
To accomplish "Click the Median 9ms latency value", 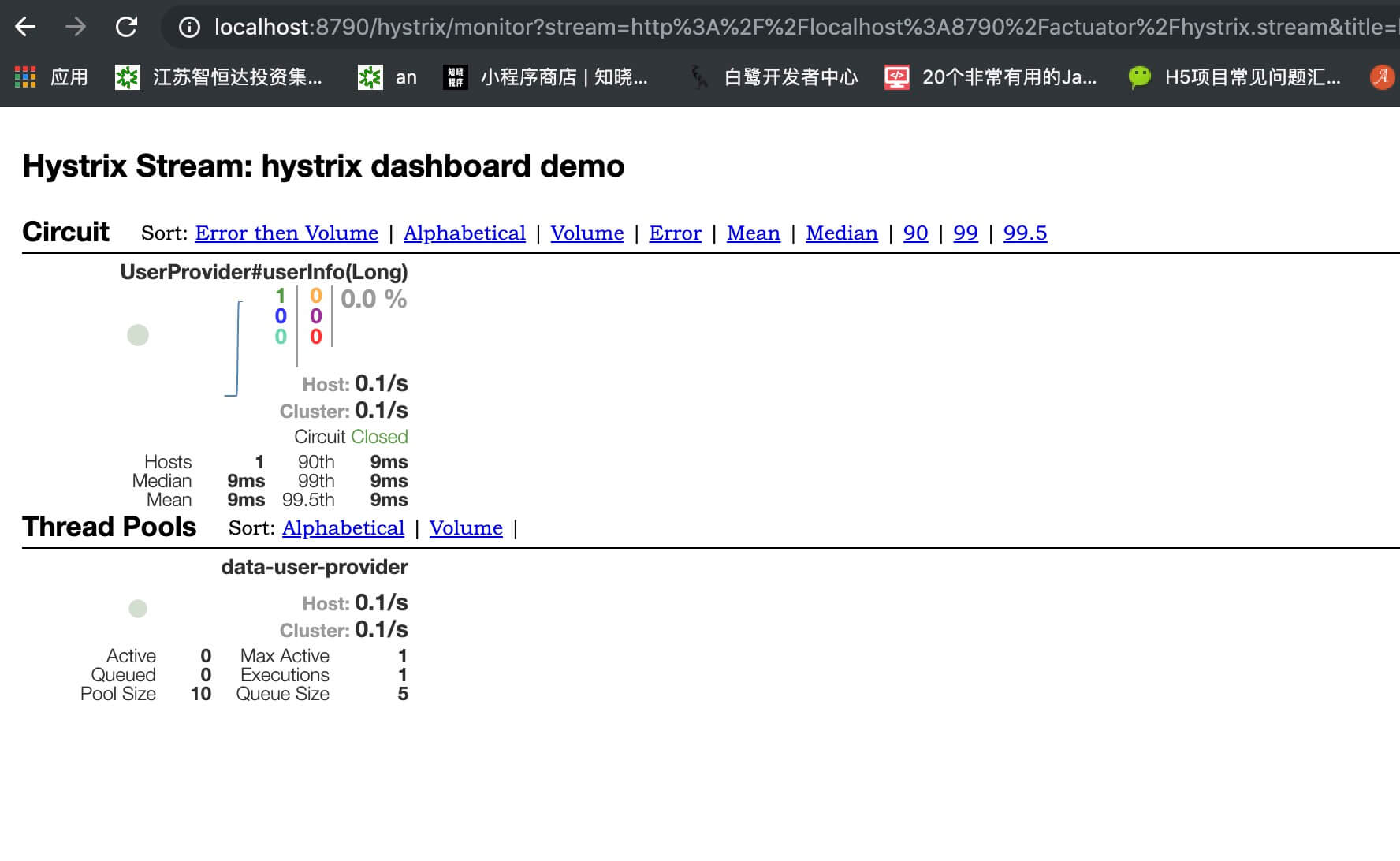I will 246,481.
